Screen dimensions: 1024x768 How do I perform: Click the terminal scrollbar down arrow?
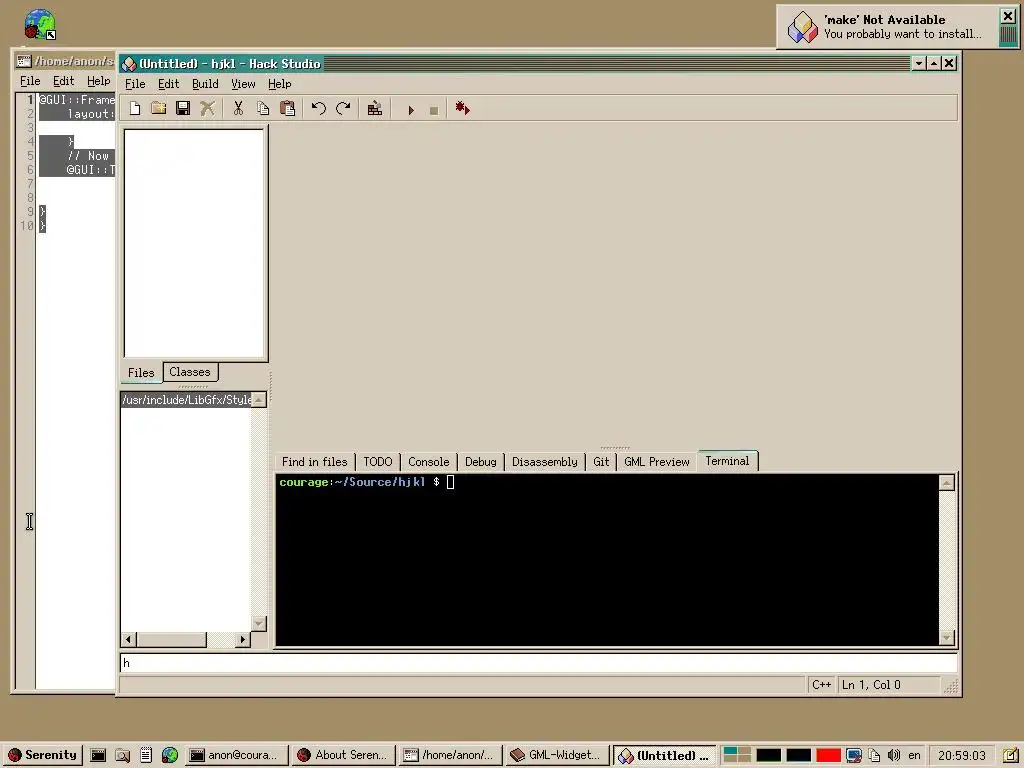click(x=947, y=637)
